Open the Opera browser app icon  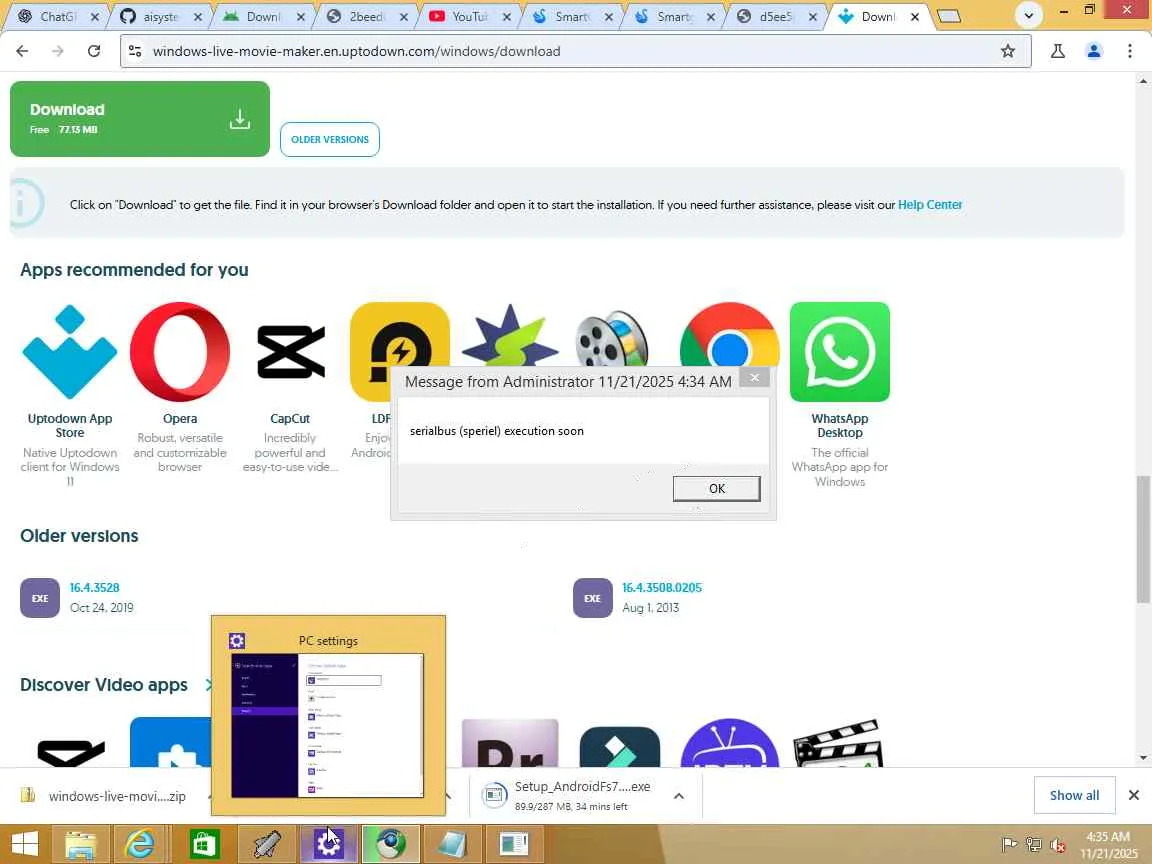[180, 352]
